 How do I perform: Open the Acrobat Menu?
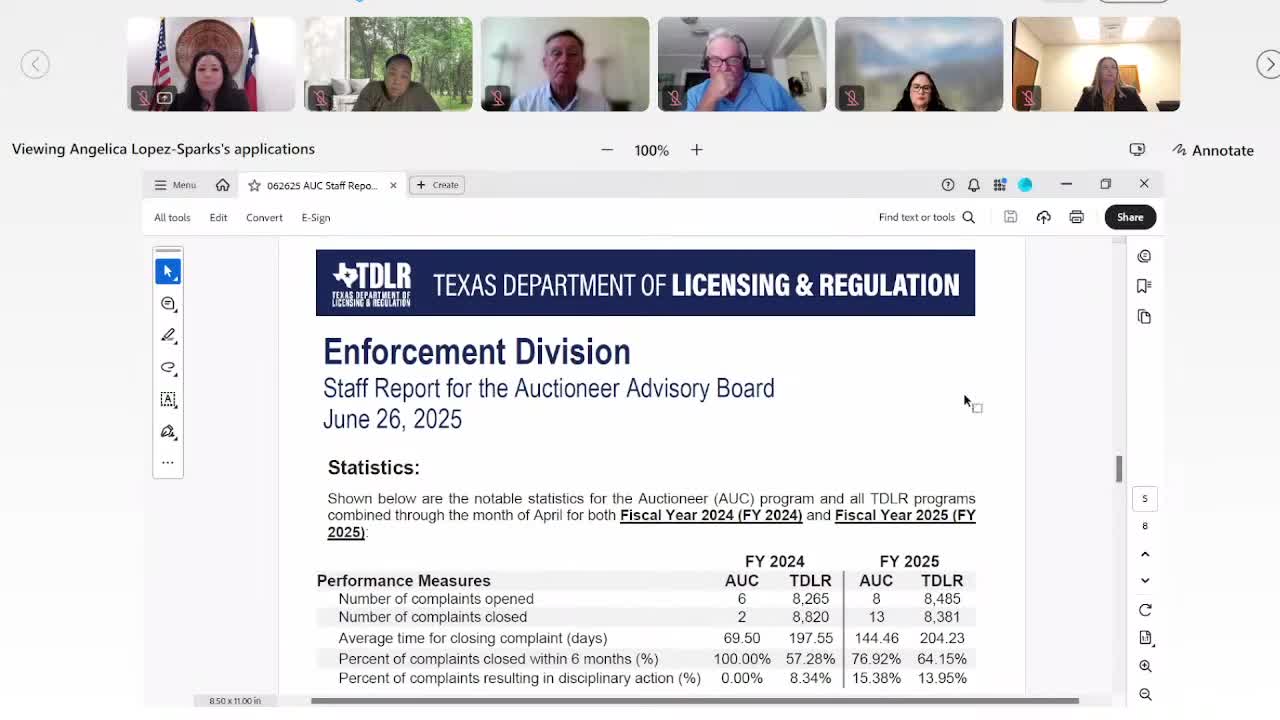tap(174, 185)
